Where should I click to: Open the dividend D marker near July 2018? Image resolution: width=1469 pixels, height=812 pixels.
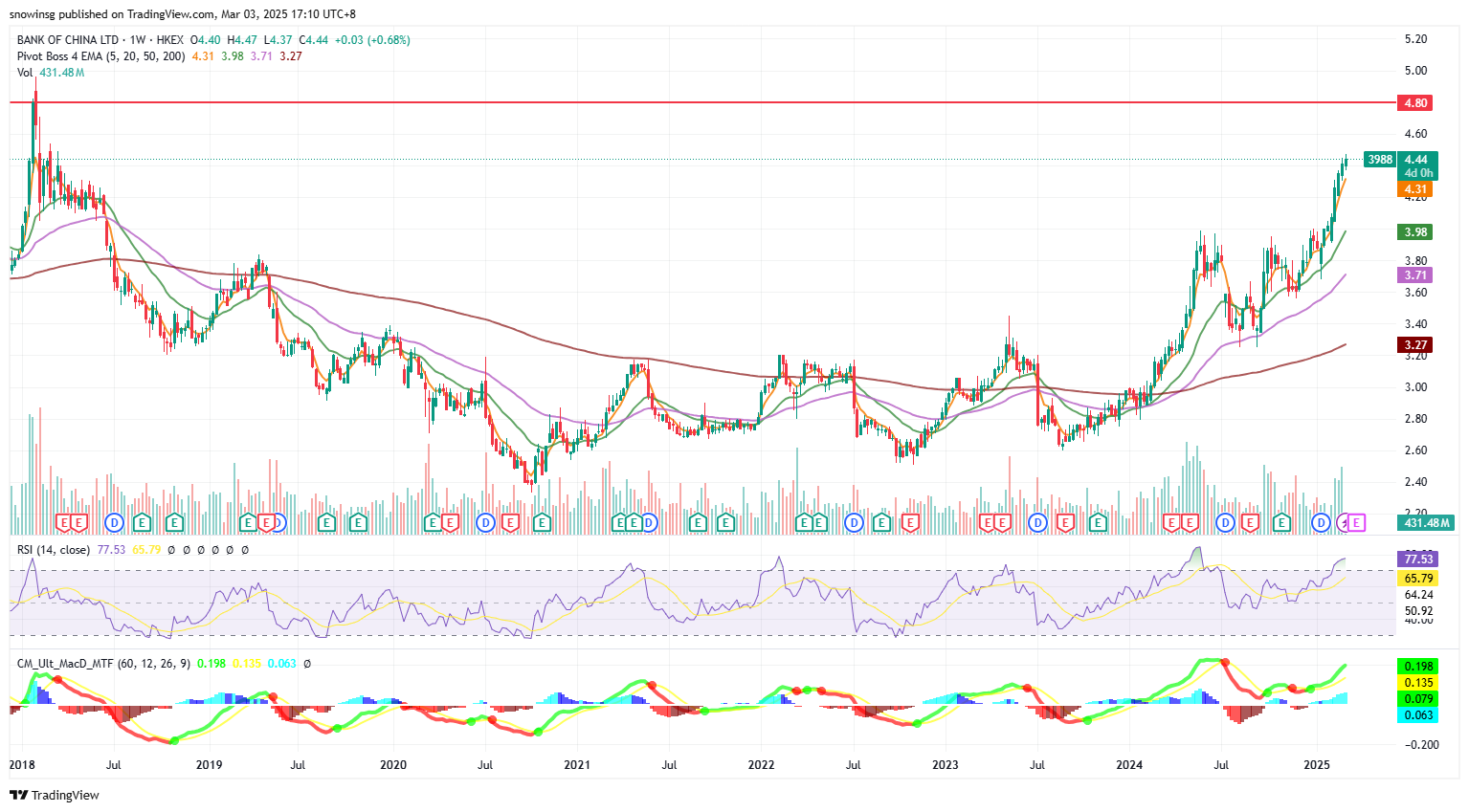[115, 522]
